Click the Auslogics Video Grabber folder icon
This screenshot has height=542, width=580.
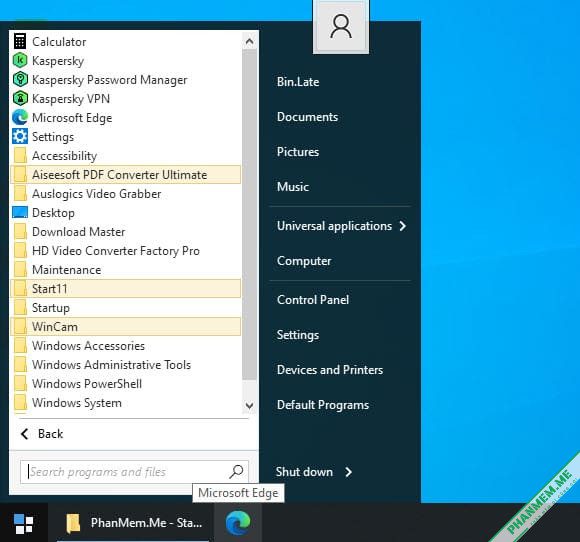20,193
